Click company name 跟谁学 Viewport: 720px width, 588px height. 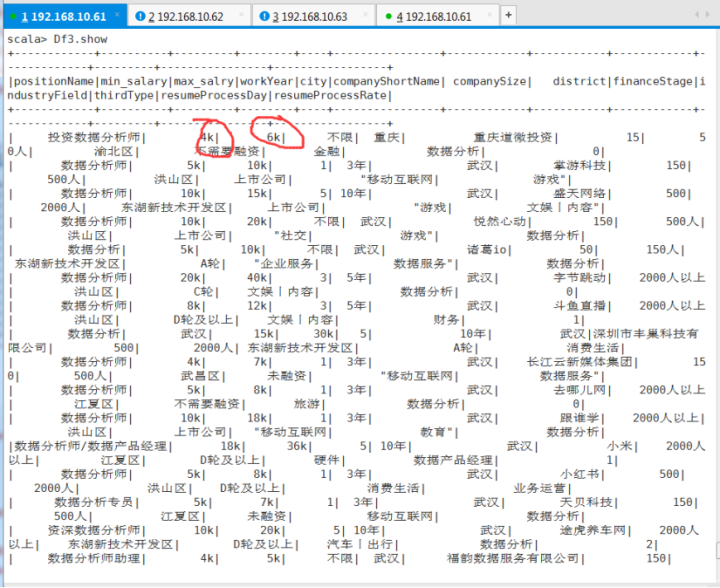tap(579, 418)
